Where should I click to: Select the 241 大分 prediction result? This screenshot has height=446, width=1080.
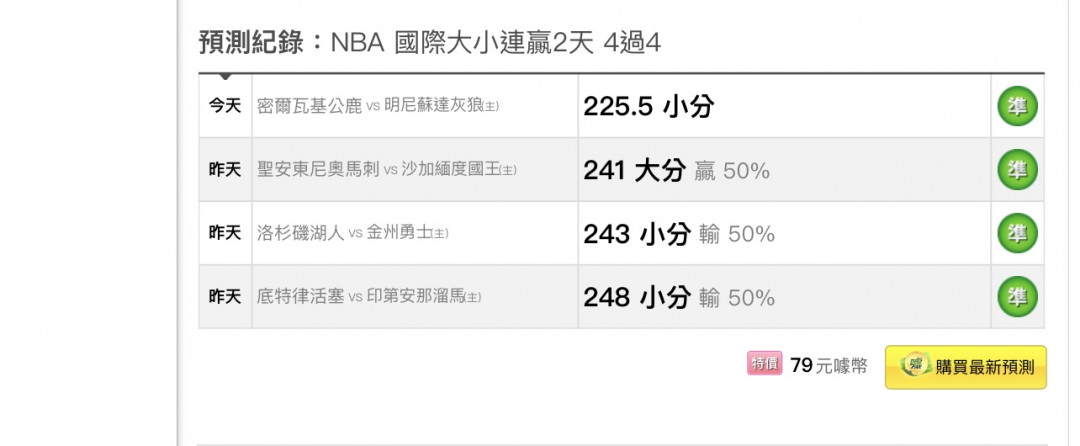pos(676,170)
